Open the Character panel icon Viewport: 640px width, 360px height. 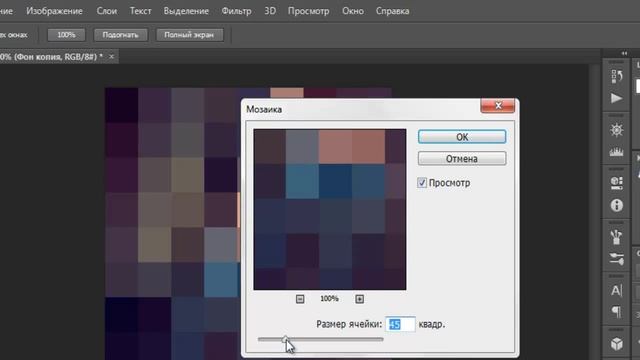616,291
